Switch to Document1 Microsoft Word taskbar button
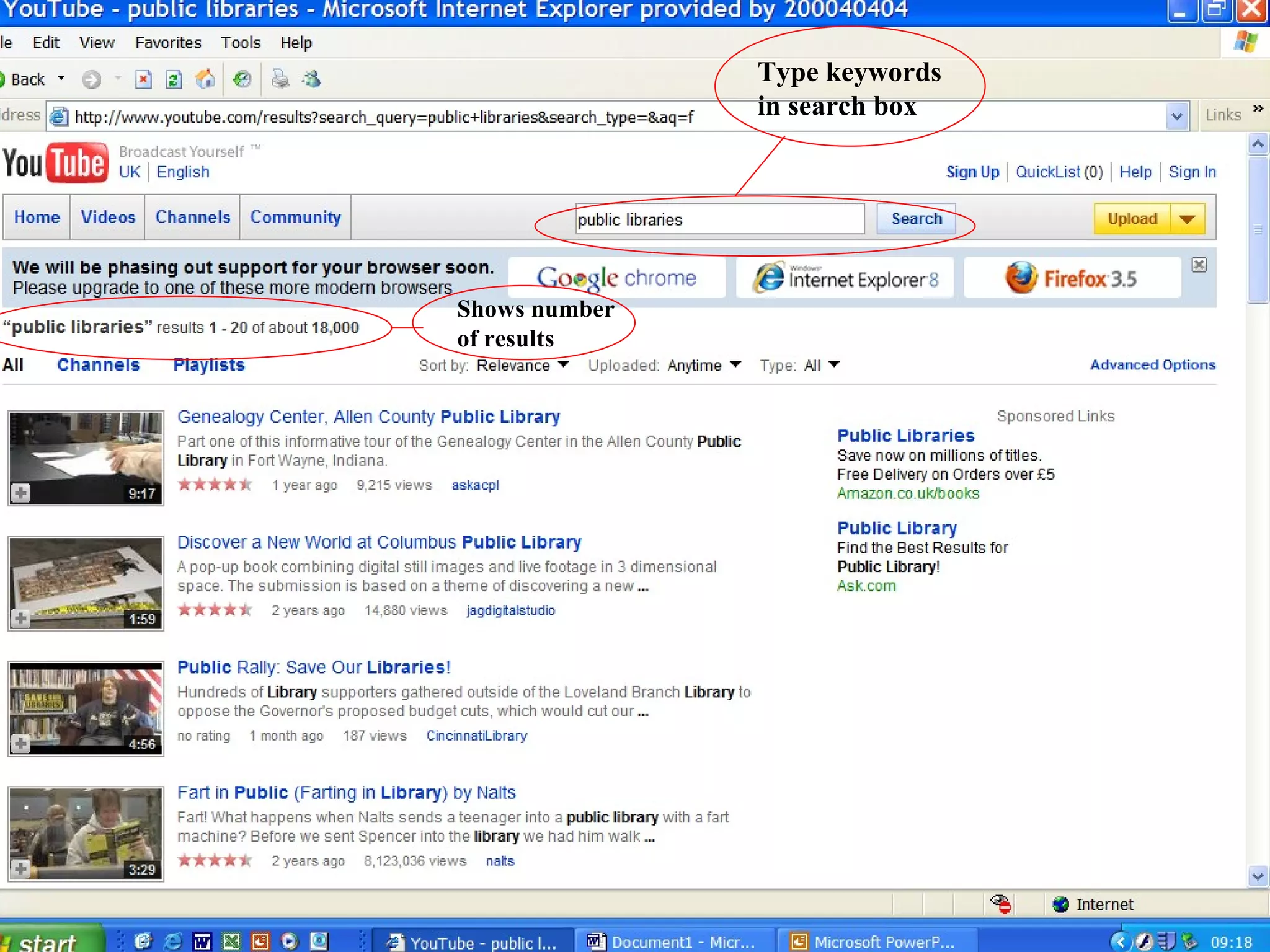 [675, 941]
